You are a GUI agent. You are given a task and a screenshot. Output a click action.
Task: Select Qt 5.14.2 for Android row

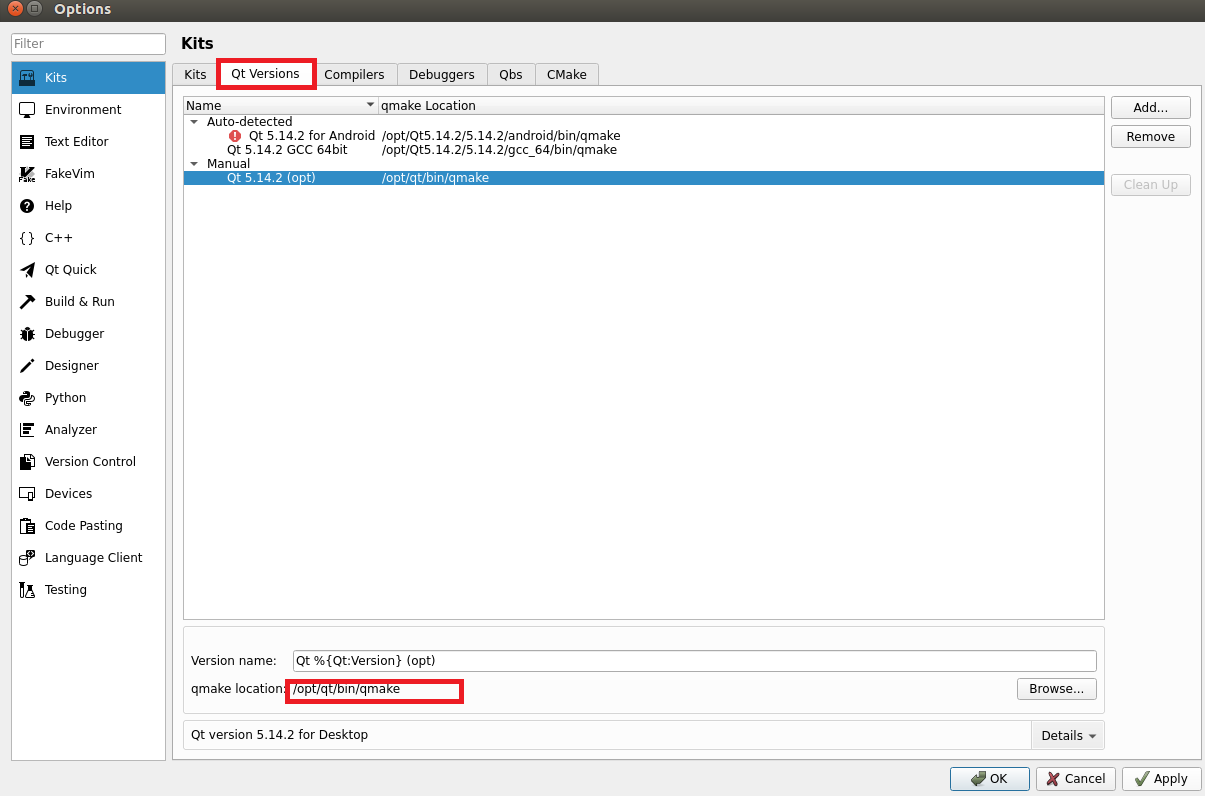(x=644, y=136)
